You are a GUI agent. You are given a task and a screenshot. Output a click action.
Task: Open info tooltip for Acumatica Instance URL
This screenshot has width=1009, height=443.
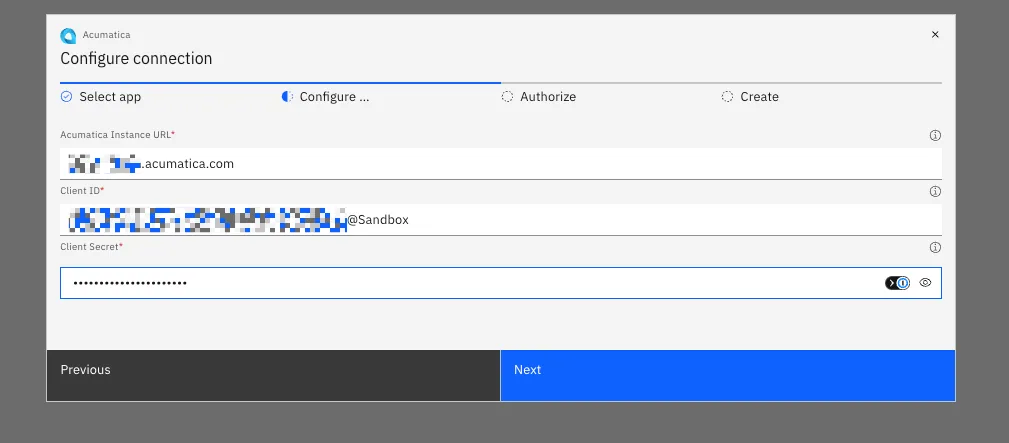[936, 135]
